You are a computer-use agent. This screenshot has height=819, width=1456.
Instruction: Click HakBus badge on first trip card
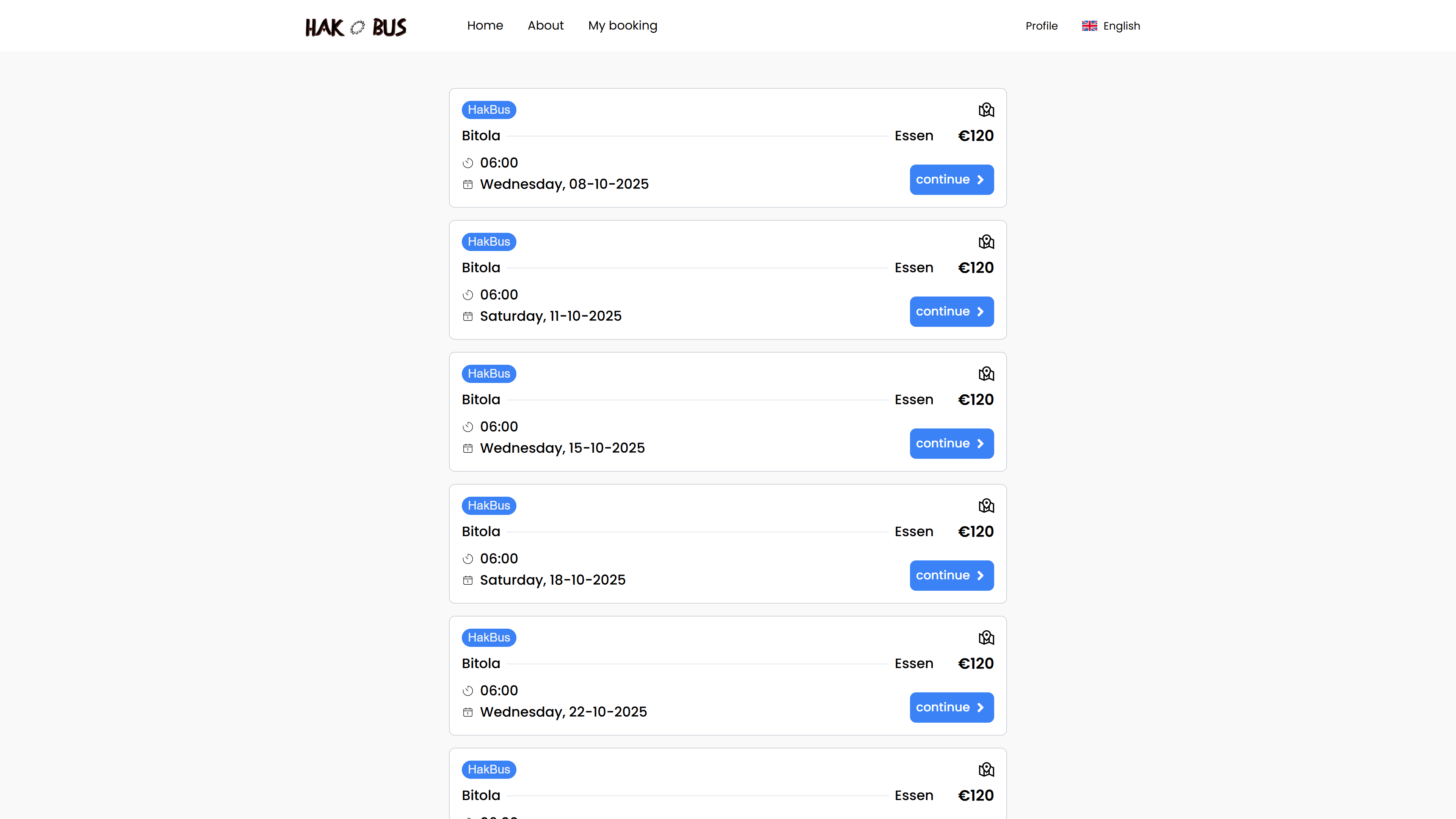tap(489, 110)
